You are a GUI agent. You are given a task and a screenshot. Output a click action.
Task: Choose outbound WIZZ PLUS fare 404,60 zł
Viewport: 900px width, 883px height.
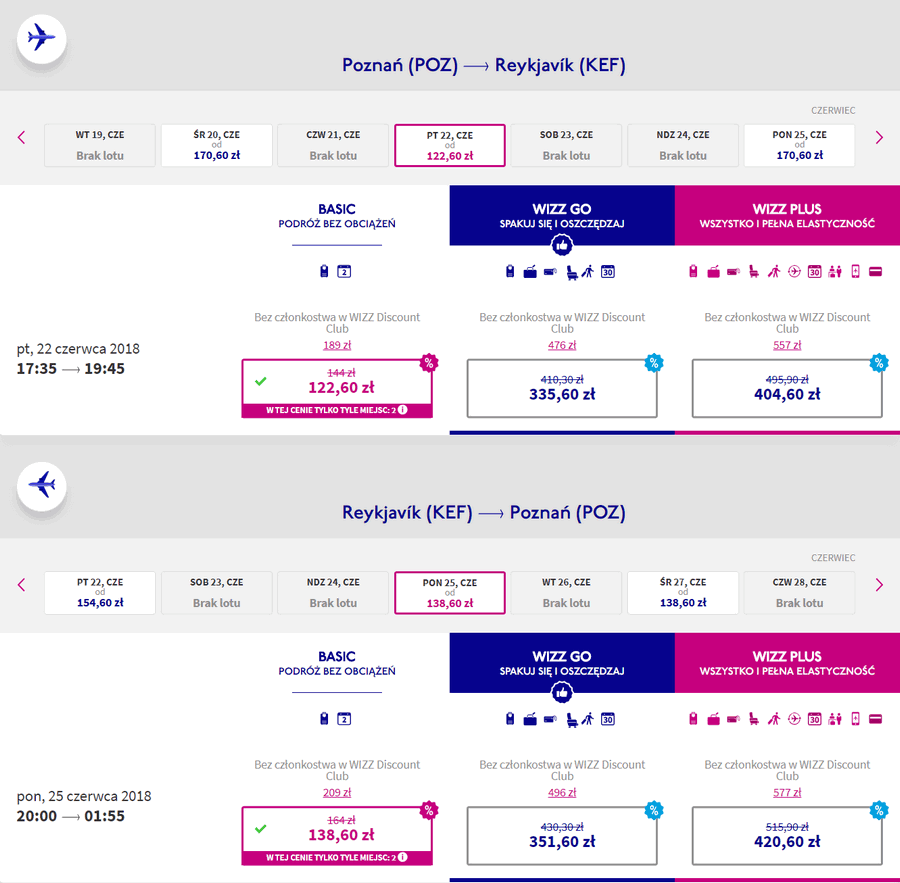(x=787, y=388)
